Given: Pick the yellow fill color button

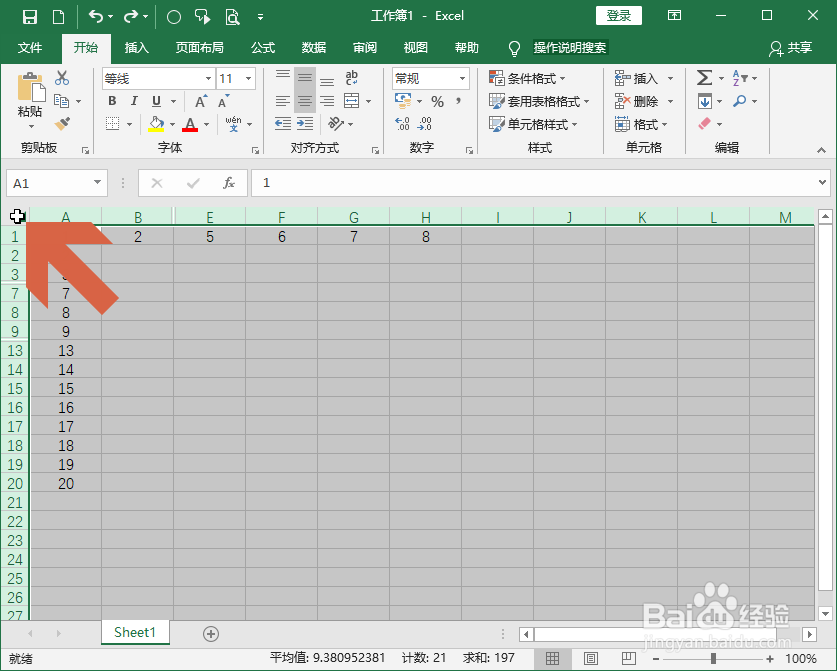Looking at the screenshot, I should pos(156,124).
